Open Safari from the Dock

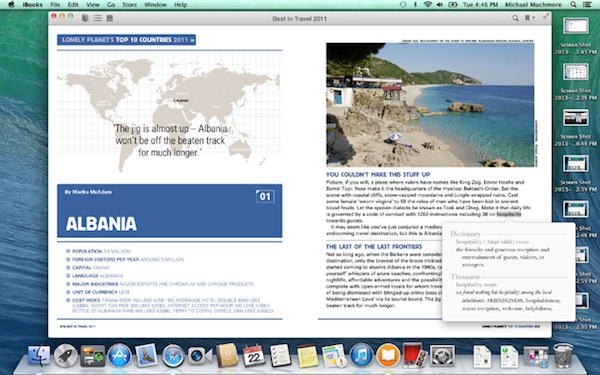tap(173, 355)
